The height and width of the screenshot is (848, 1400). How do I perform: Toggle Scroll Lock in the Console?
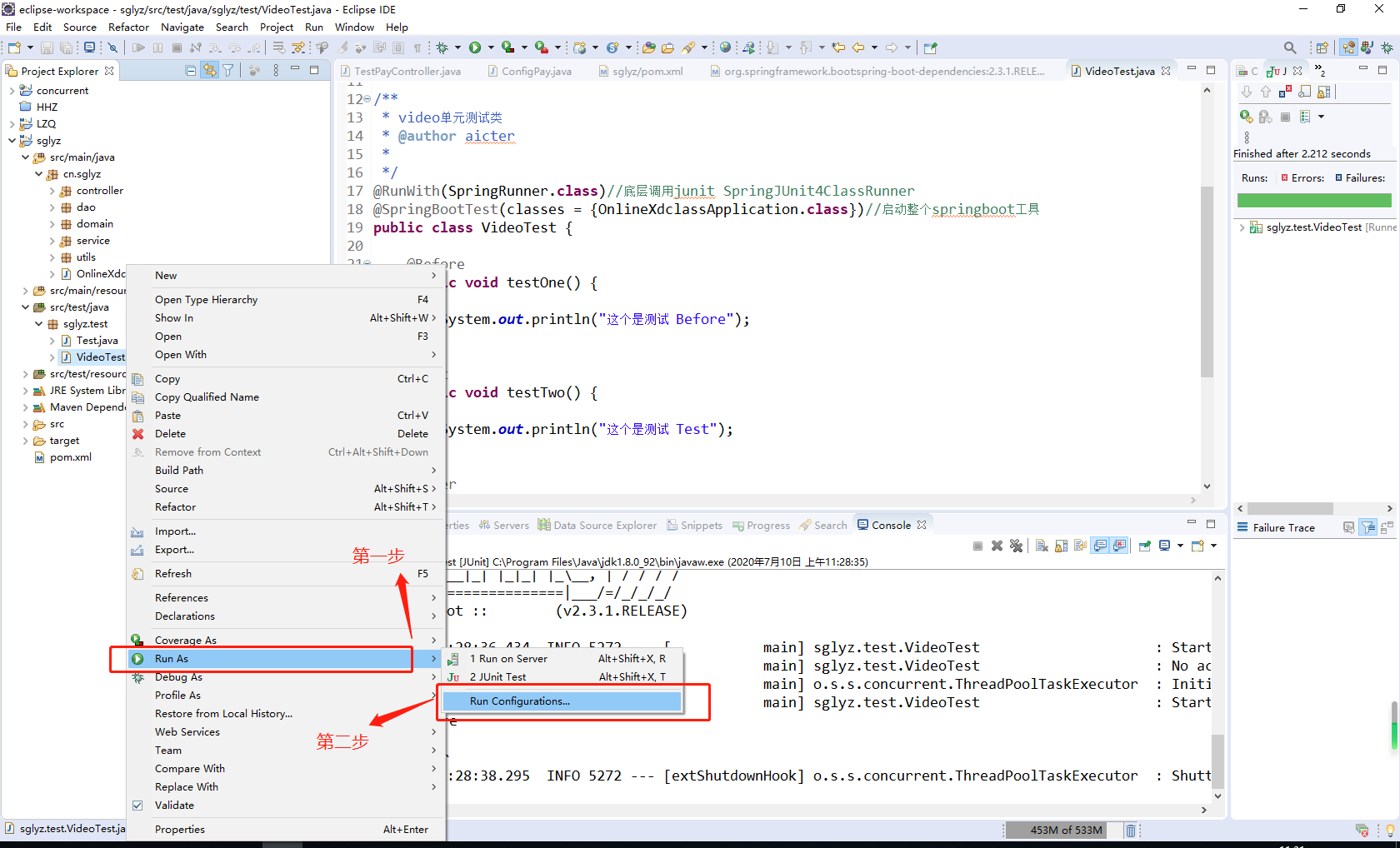click(x=1061, y=546)
